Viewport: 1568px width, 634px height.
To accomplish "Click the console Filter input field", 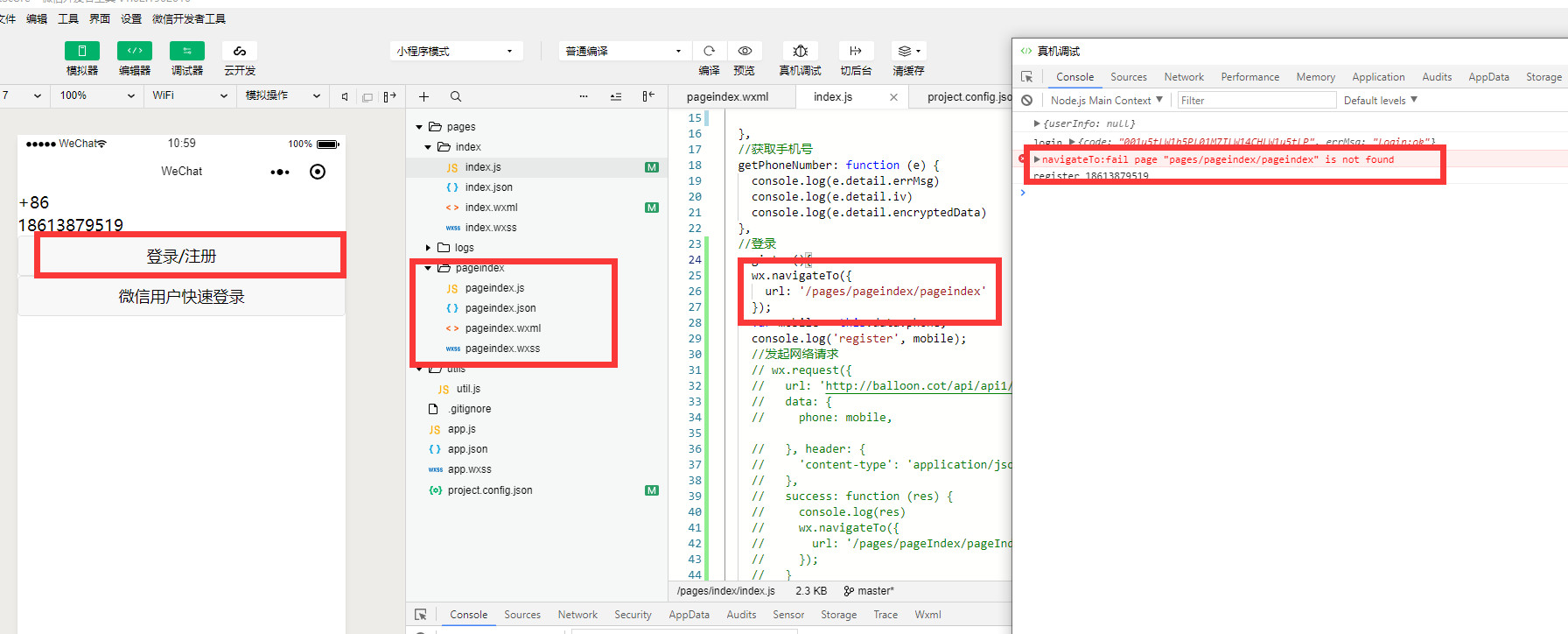I will (1256, 101).
